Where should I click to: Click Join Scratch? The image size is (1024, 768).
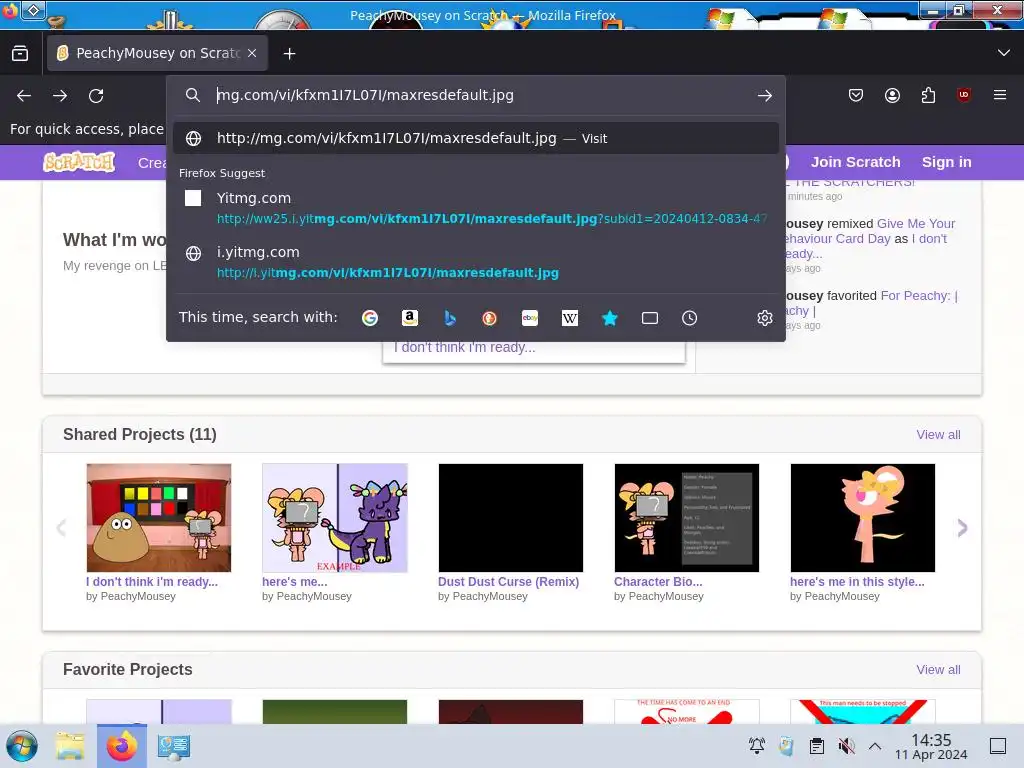[x=856, y=162]
